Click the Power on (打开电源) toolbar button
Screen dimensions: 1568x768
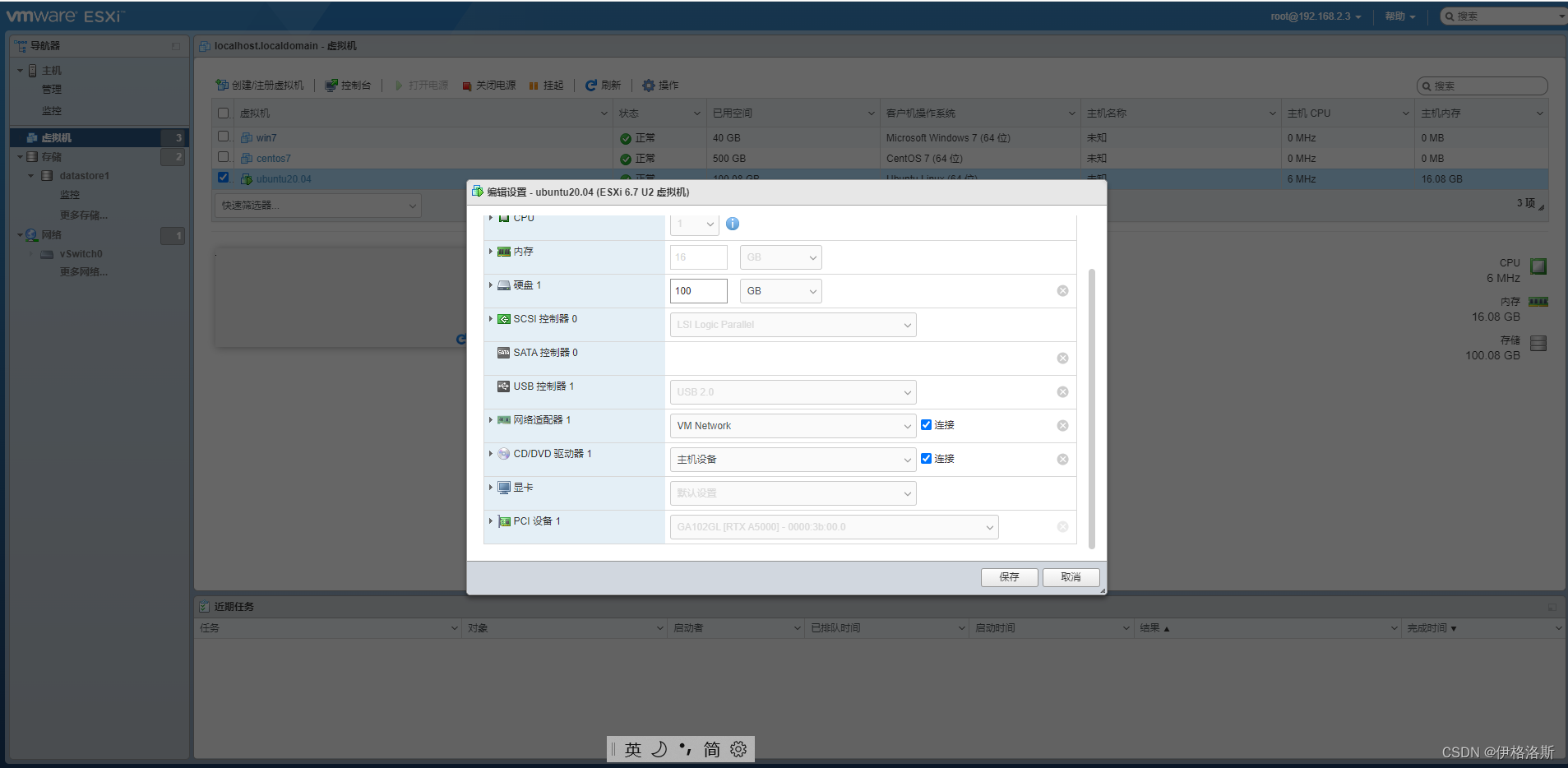point(422,86)
